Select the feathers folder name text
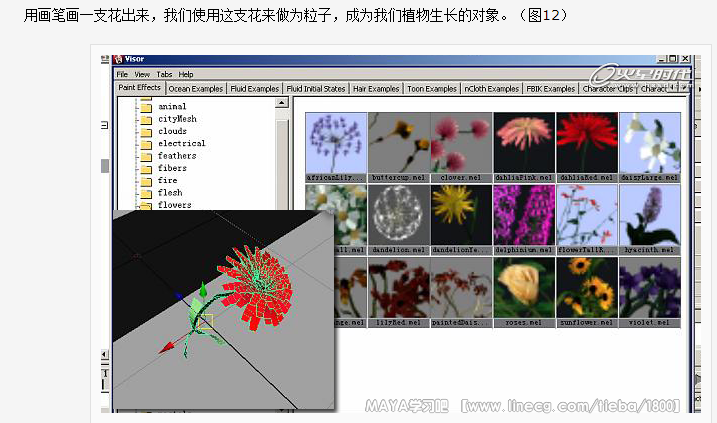Screen dimensions: 717x423 click(177, 156)
